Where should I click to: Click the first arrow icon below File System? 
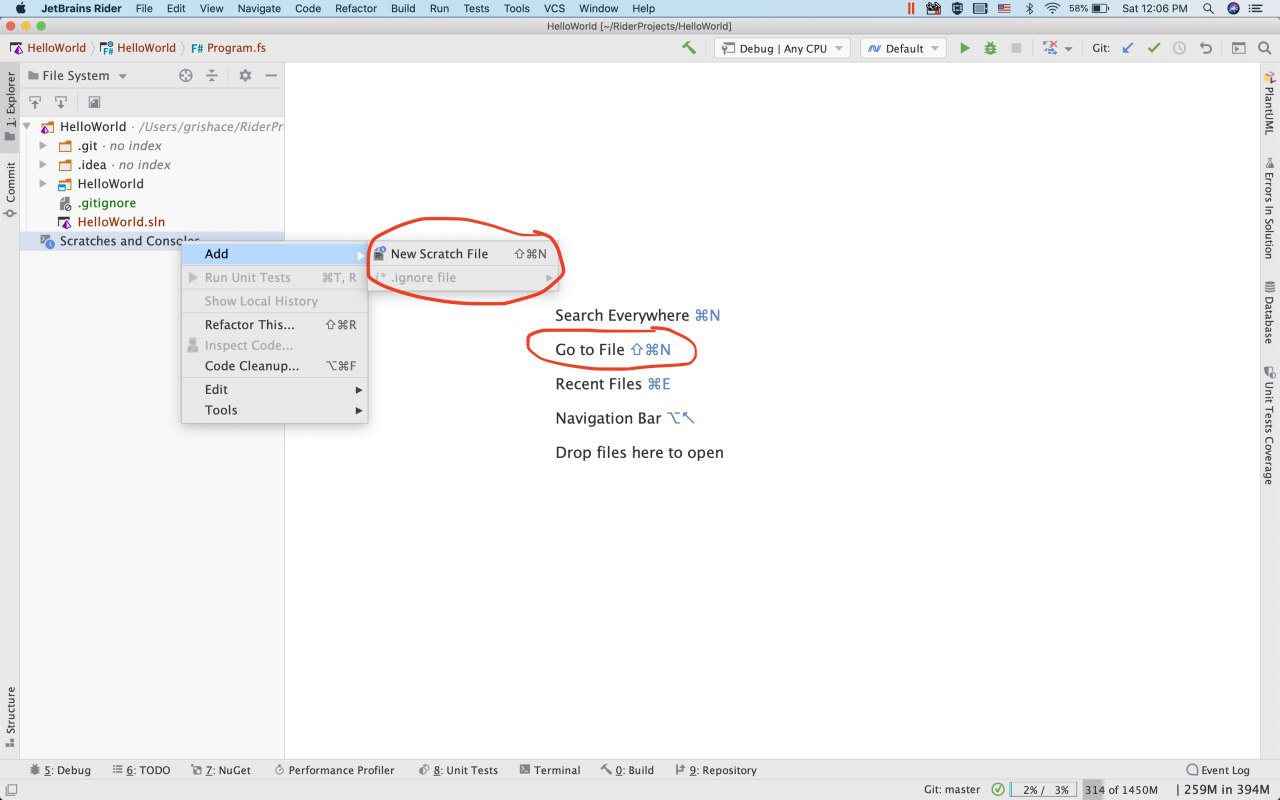click(35, 102)
